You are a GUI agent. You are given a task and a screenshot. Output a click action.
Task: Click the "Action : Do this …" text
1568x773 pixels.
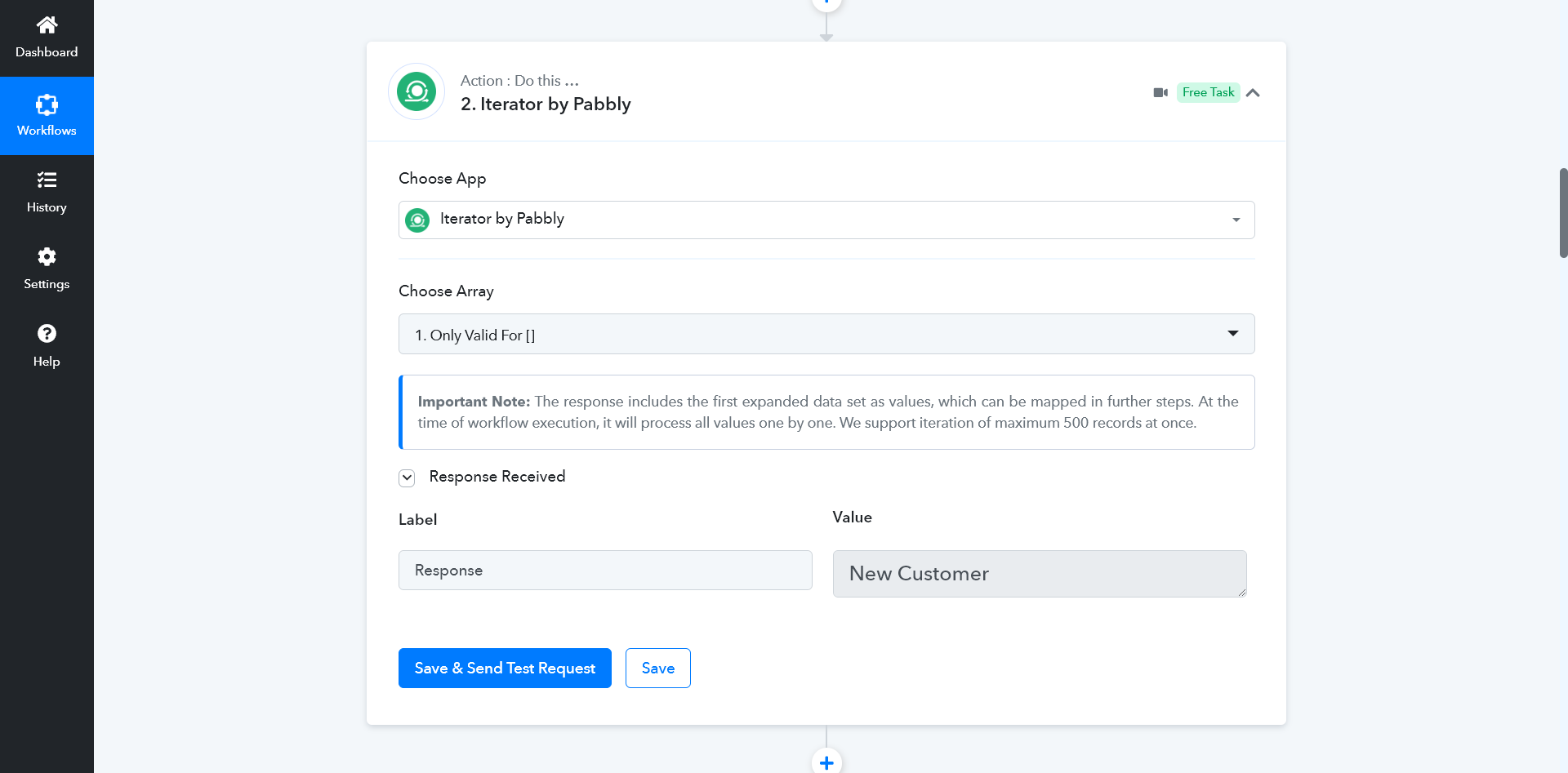point(519,80)
